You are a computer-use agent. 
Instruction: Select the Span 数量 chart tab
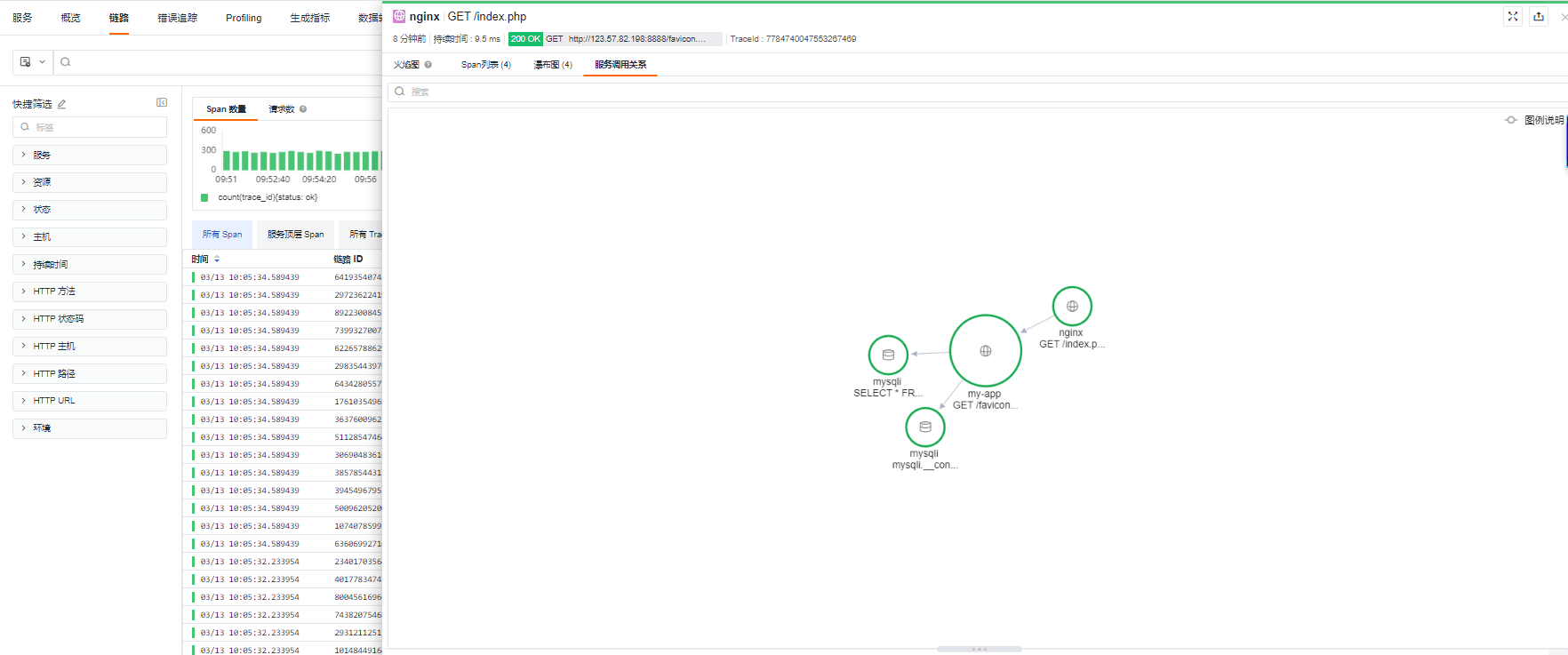[x=227, y=109]
